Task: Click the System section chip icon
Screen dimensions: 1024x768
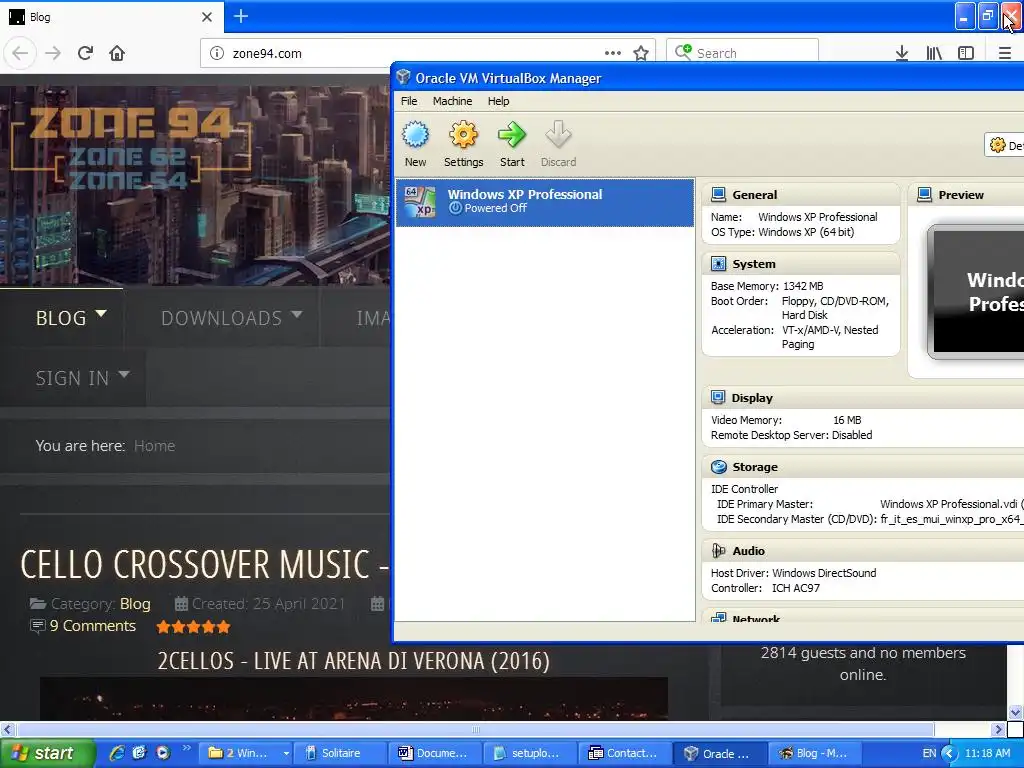Action: tap(718, 264)
